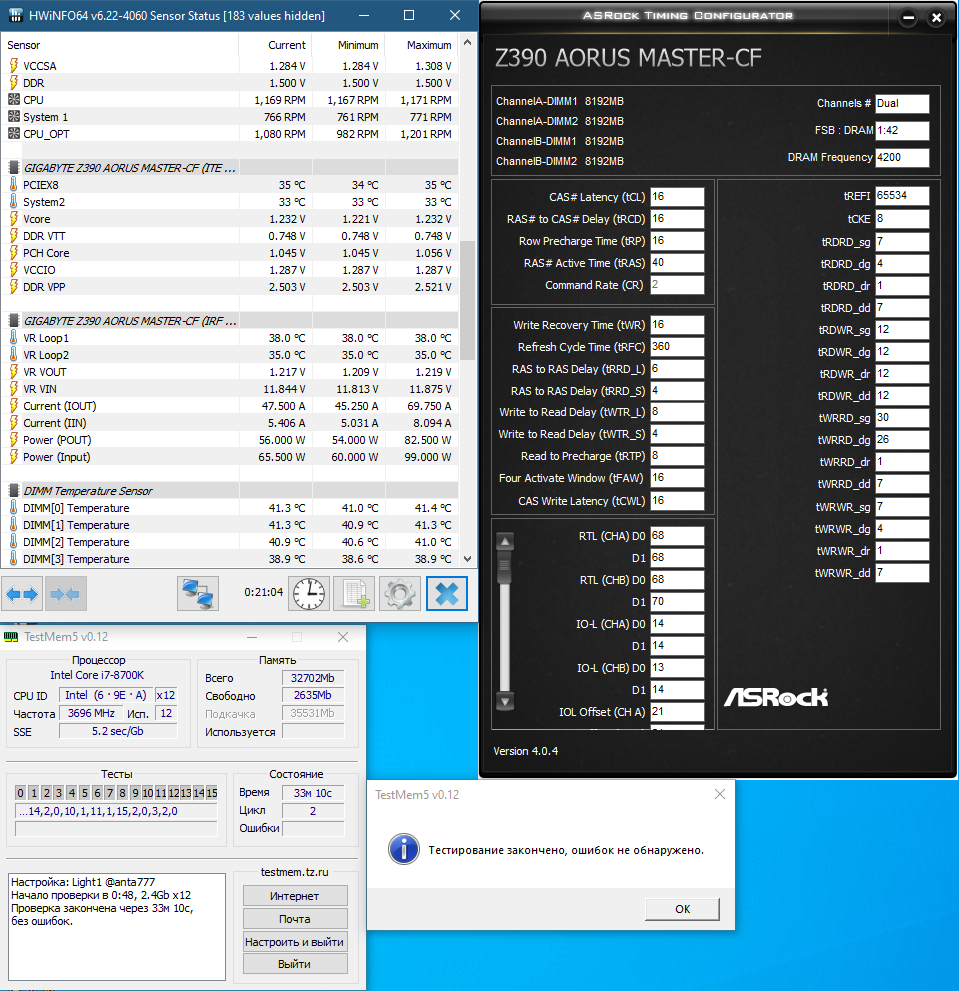Click the DIMM Temperature Sensor chip icon
Screen dimensions: 959x991
(x=14, y=490)
